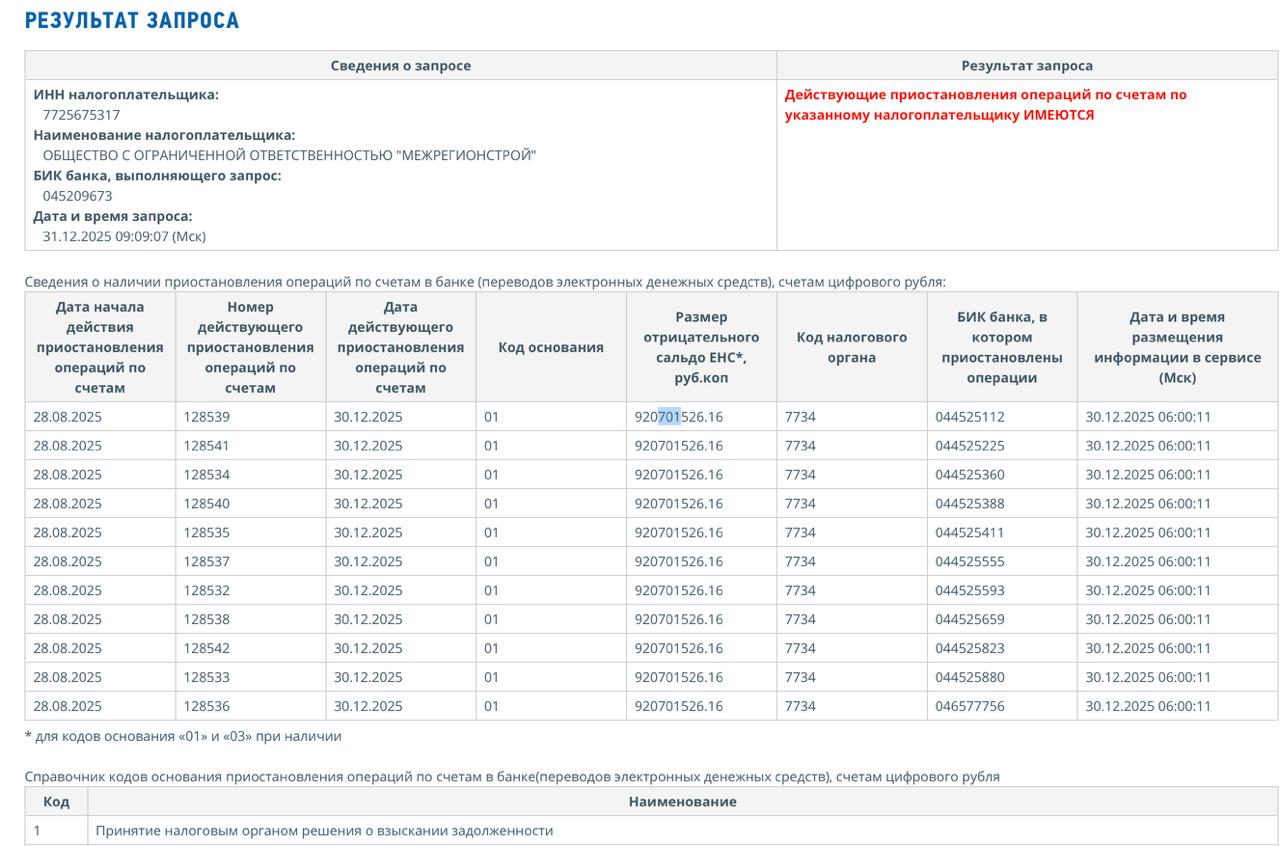Click the "Код налогового органа" column header
This screenshot has height=846, width=1280.
(851, 347)
